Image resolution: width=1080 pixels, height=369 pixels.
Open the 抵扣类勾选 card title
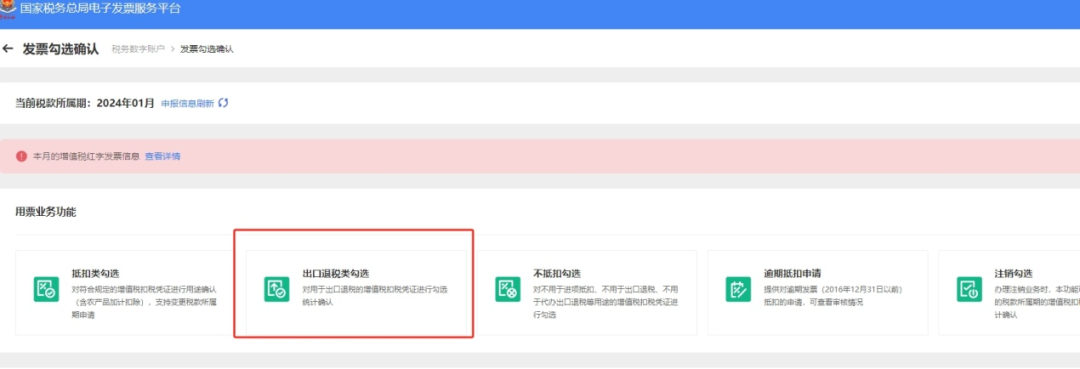tap(96, 273)
